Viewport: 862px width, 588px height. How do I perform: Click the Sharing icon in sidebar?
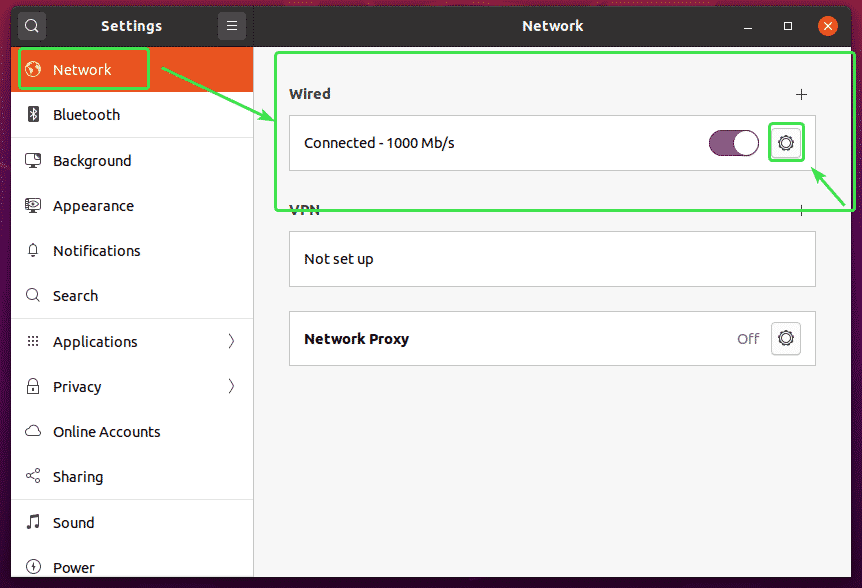pyautogui.click(x=33, y=477)
